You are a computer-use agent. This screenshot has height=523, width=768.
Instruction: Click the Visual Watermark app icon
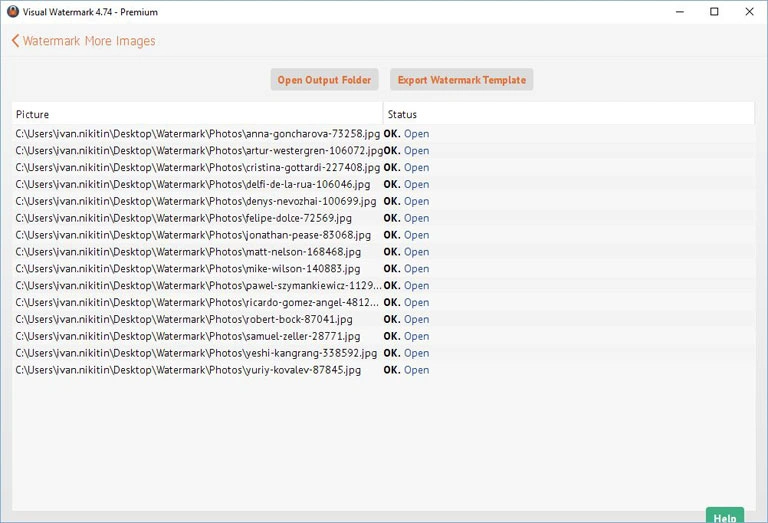point(13,12)
